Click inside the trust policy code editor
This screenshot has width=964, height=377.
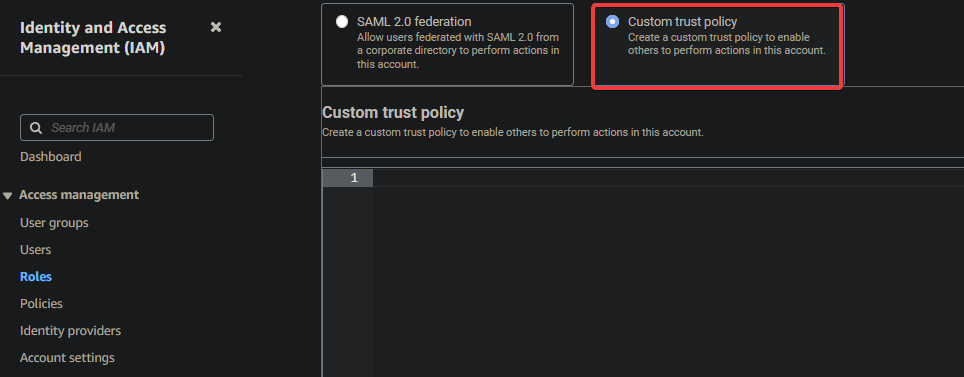tap(668, 273)
